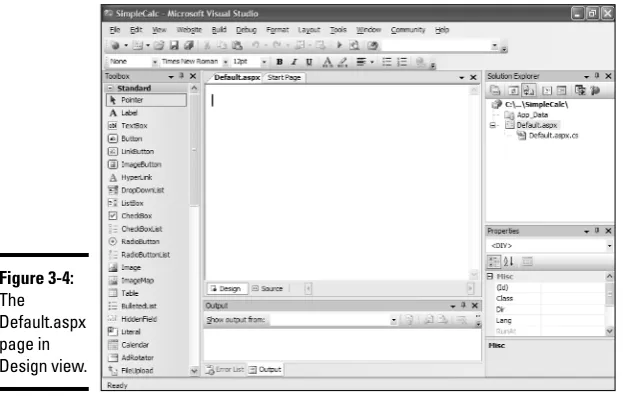Insert numbered list from formatting toolbar
This screenshot has width=623, height=396.
402,62
